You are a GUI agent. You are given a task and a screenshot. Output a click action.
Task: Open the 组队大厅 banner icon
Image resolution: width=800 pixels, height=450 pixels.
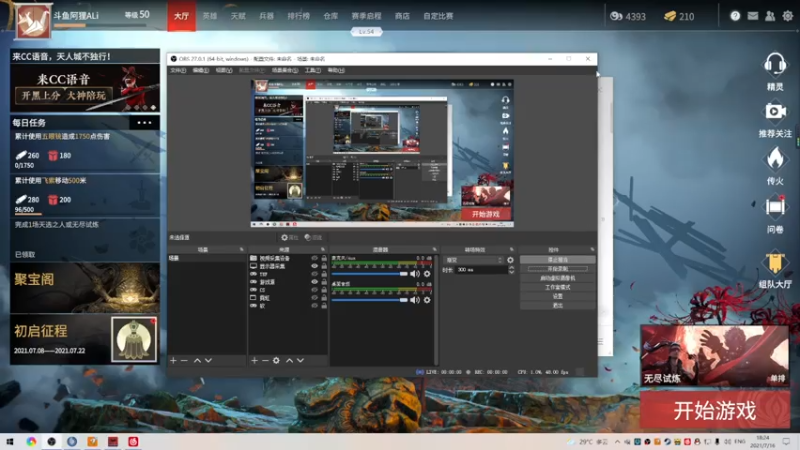(774, 263)
